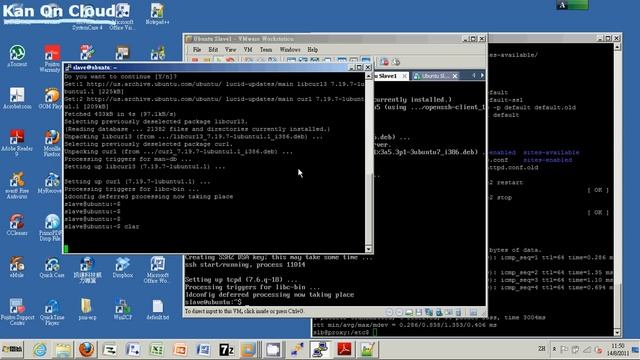Screen dimensions: 640x360
Task: Open the Help menu in VMware Workstation
Action: [313, 49]
